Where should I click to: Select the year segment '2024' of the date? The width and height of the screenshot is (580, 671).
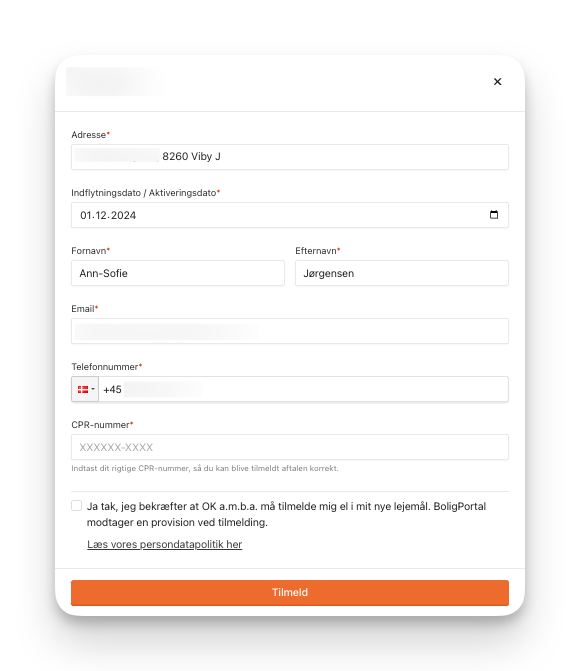click(x=123, y=215)
